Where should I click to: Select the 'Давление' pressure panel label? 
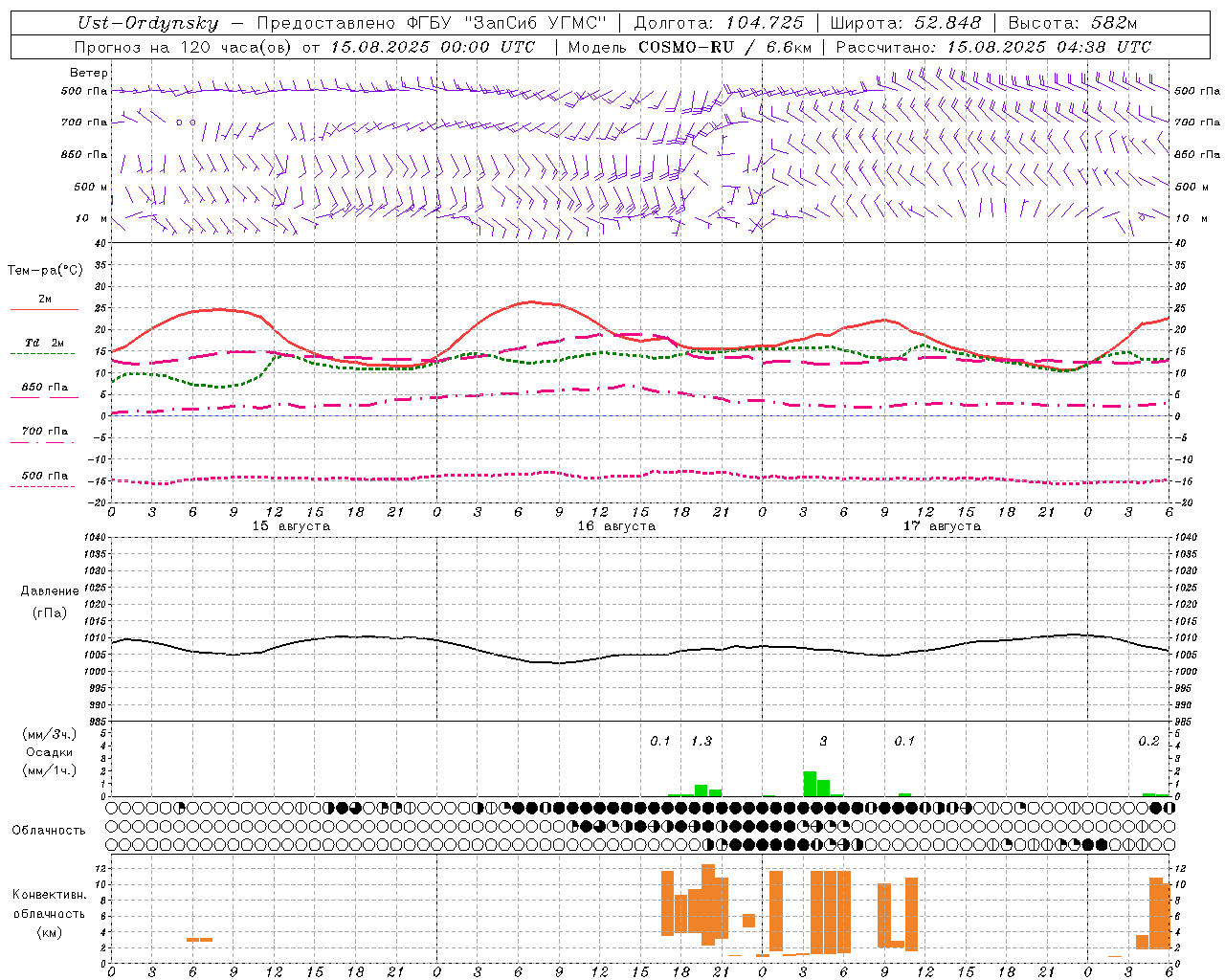[x=50, y=591]
